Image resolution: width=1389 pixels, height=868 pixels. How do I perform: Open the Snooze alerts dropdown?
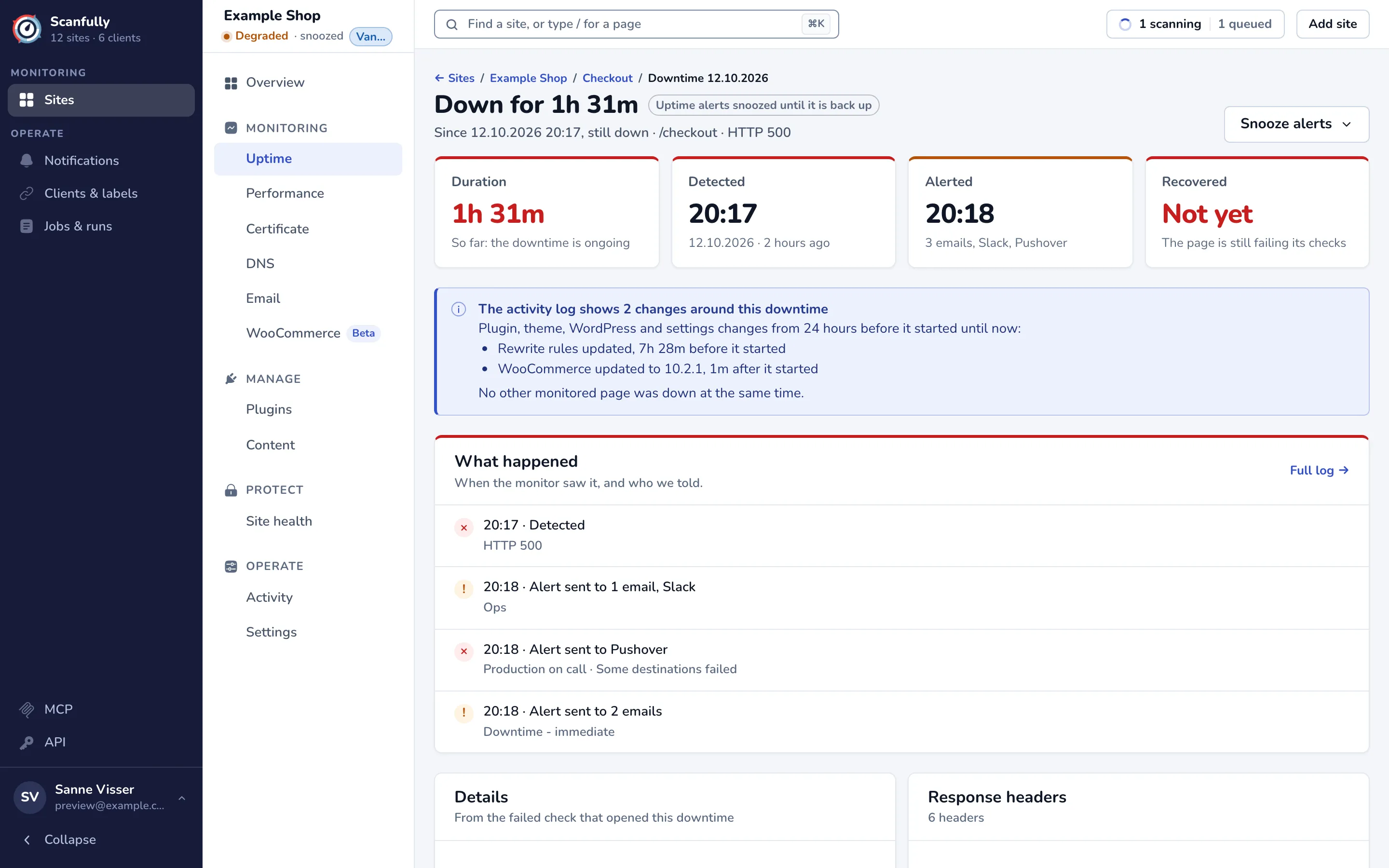point(1296,124)
